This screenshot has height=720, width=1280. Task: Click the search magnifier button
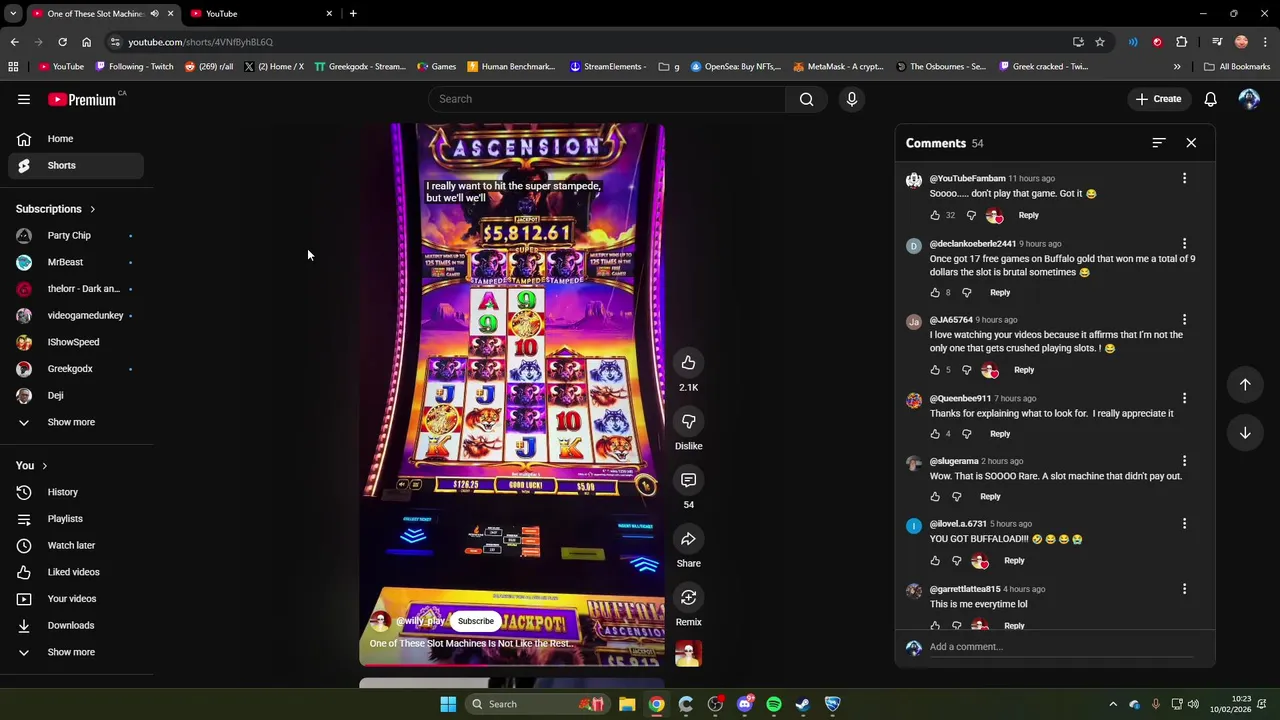point(807,99)
